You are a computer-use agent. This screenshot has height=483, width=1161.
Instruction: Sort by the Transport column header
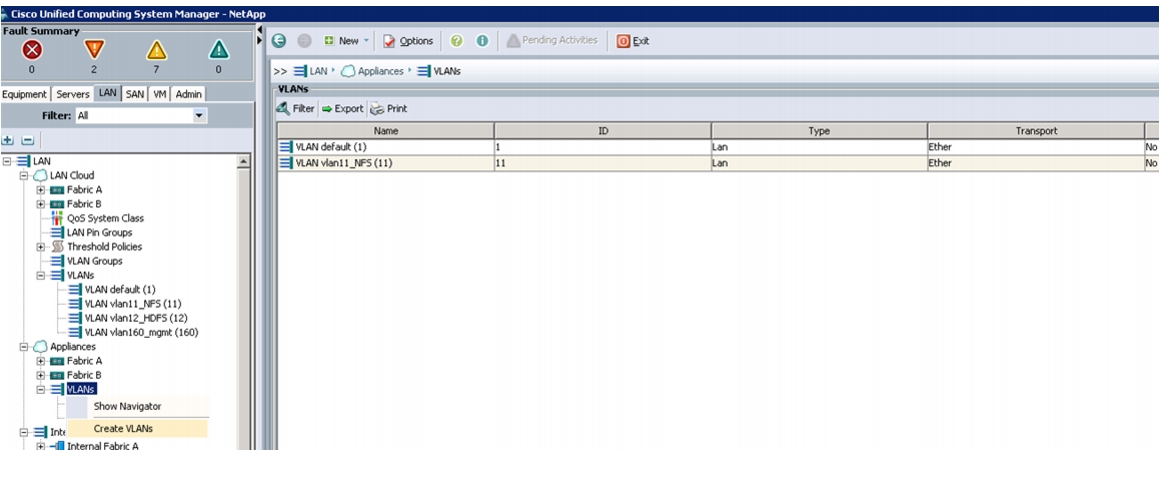pos(1036,130)
